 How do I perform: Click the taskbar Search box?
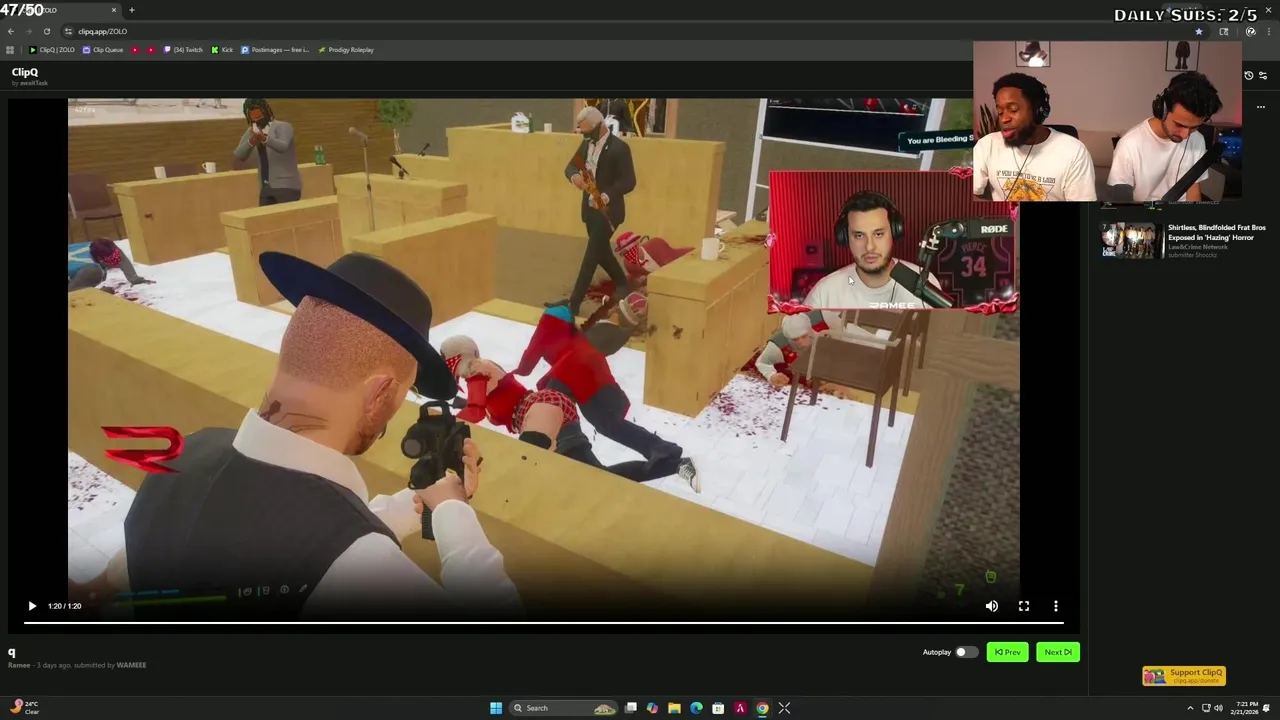pos(564,708)
